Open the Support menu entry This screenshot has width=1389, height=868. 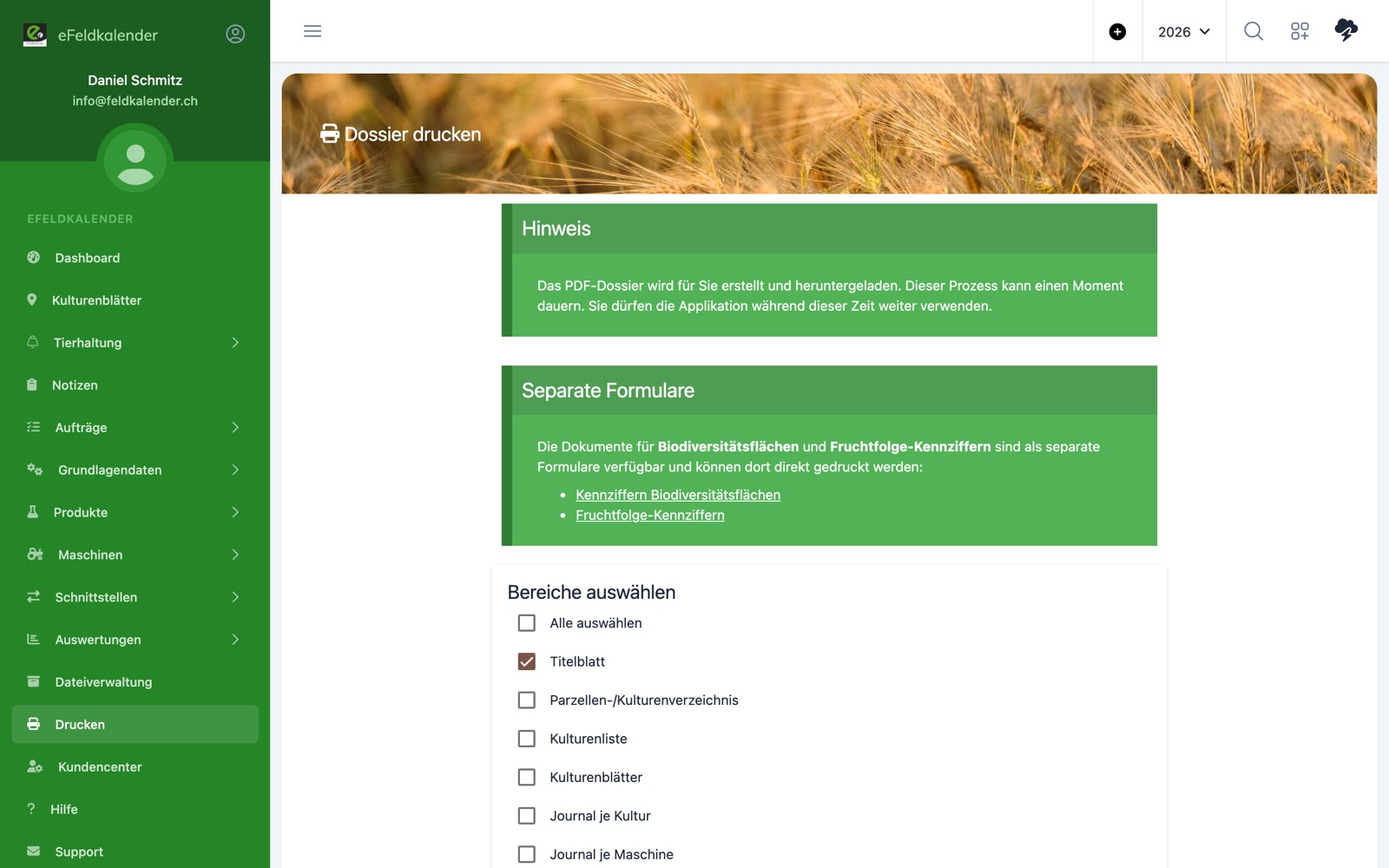135,851
